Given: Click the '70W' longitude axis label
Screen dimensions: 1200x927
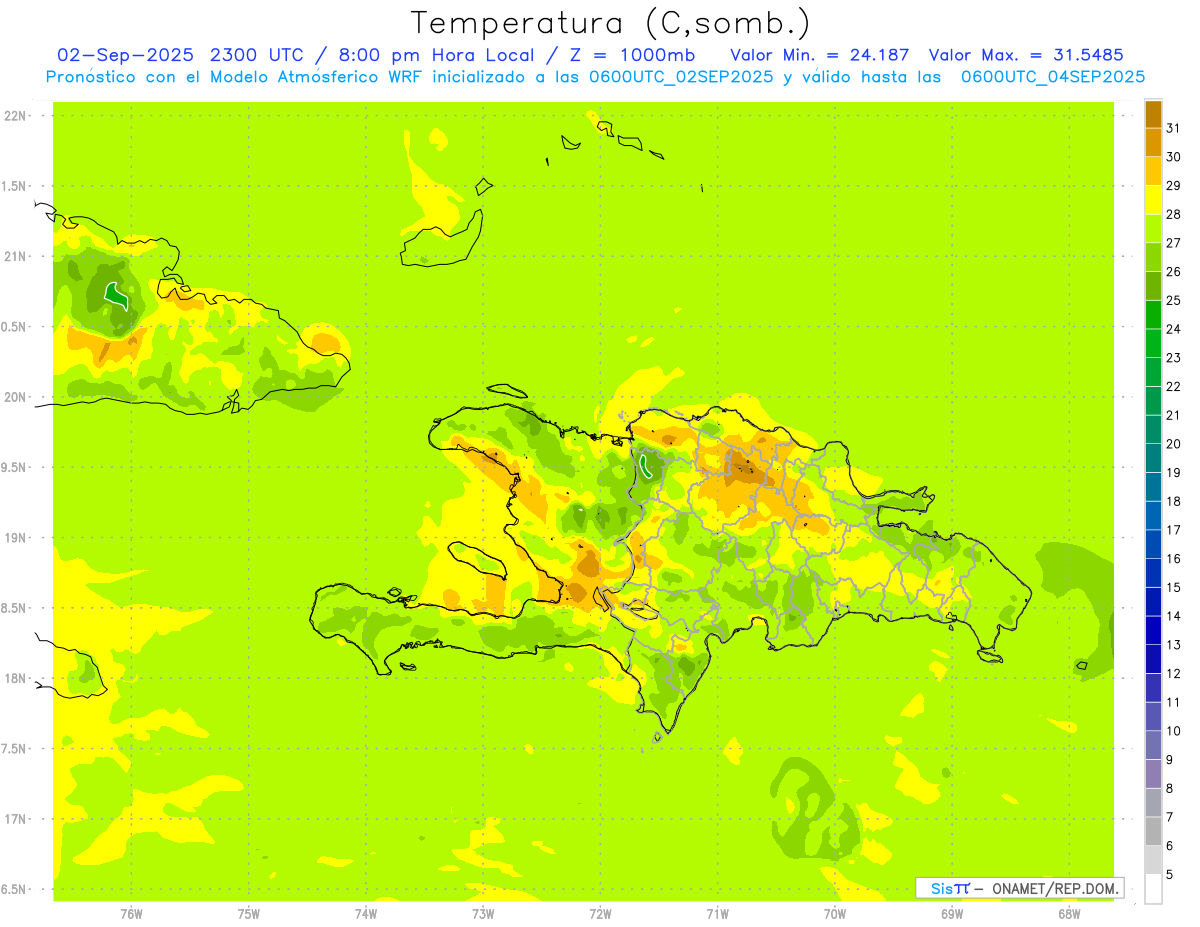Looking at the screenshot, I should (835, 914).
